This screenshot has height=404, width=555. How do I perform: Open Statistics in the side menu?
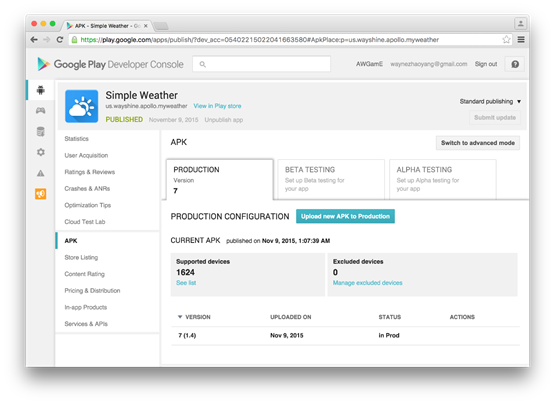point(76,139)
